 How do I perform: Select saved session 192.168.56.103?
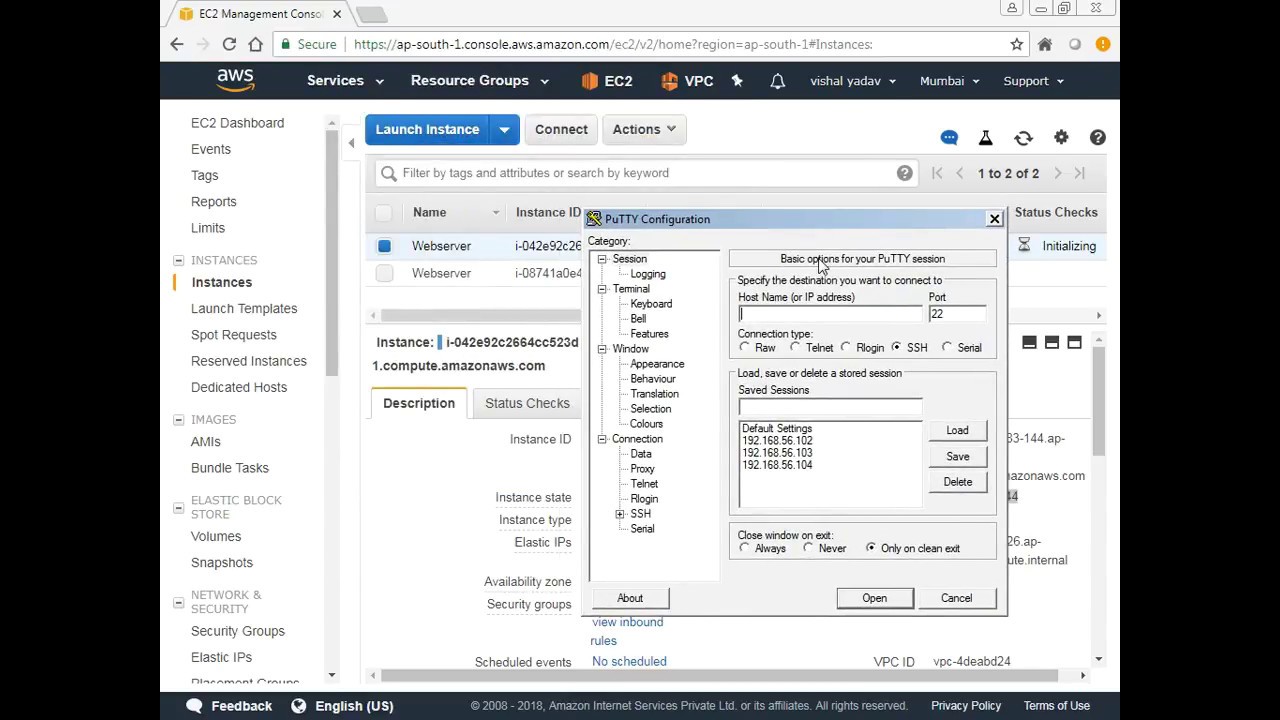coord(777,453)
